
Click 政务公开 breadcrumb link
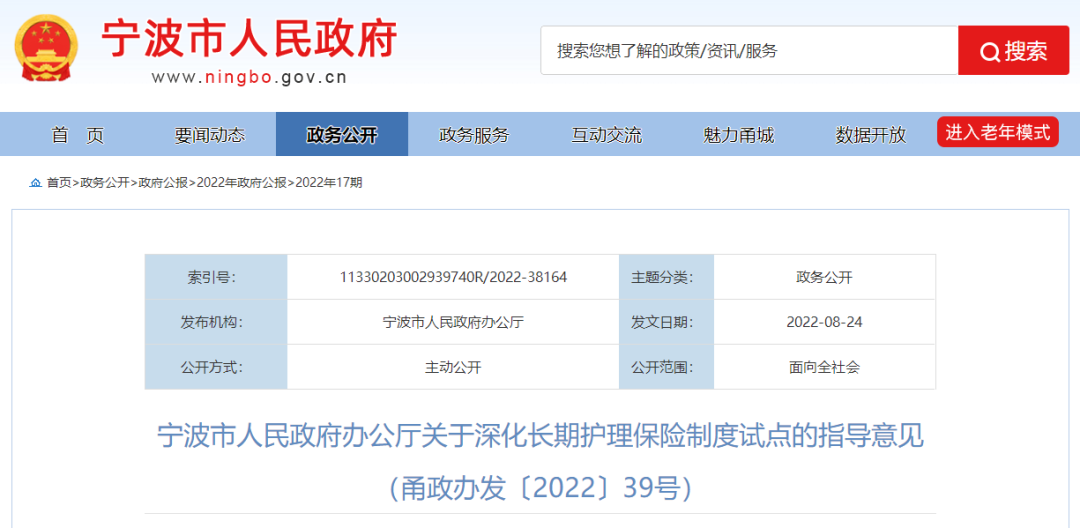tap(105, 183)
